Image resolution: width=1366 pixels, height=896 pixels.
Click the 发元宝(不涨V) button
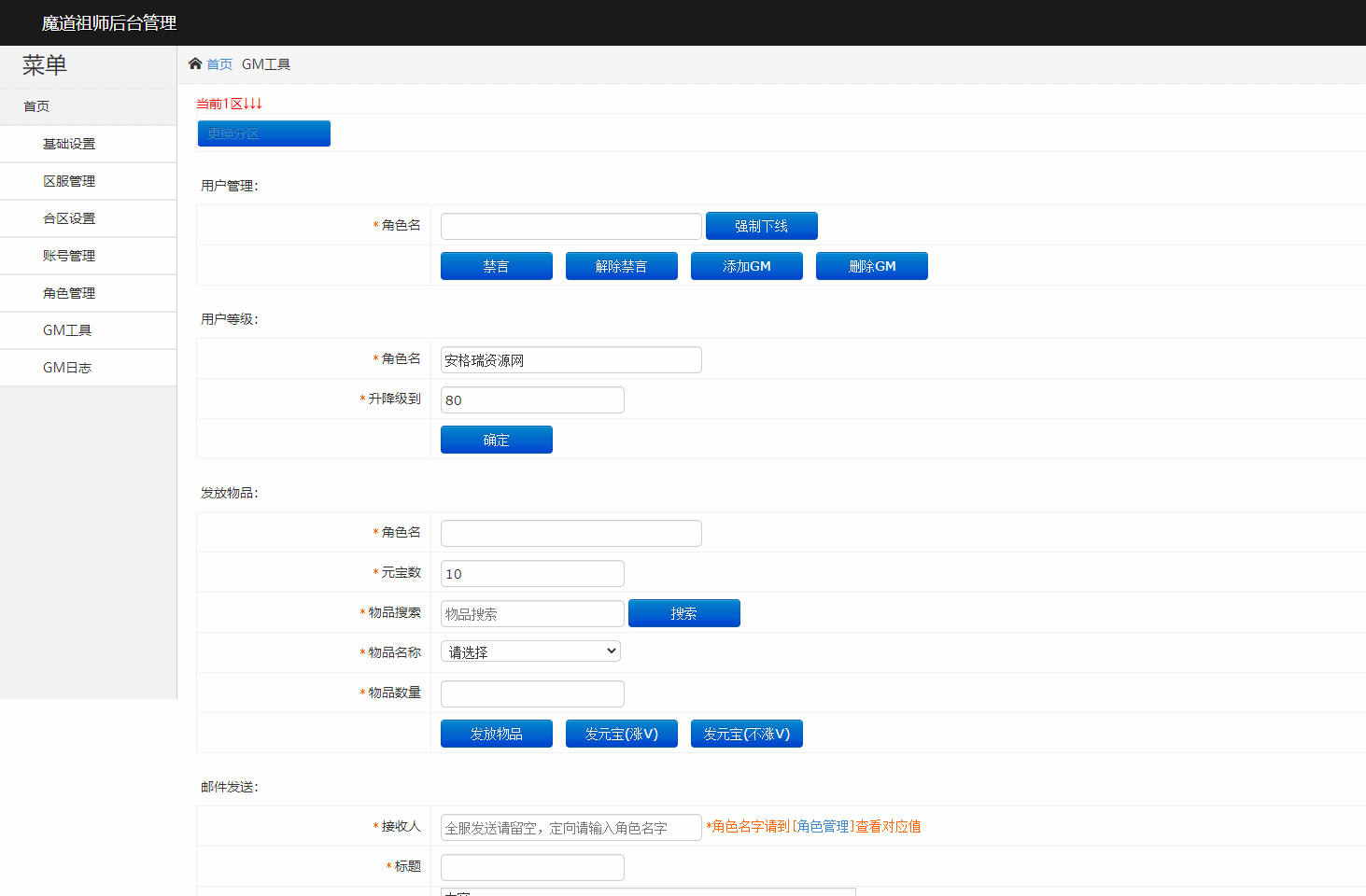click(746, 734)
